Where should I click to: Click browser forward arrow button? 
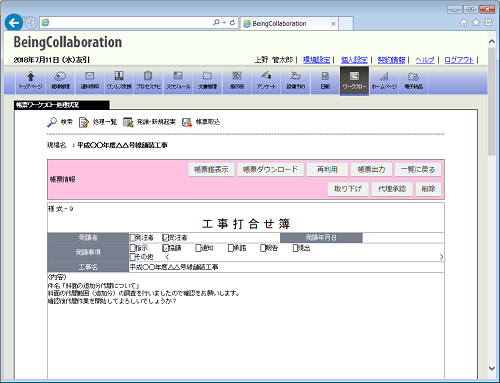(31, 23)
